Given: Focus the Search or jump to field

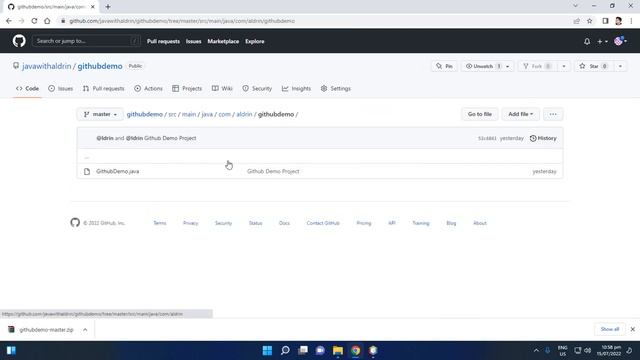Looking at the screenshot, I should tap(86, 41).
